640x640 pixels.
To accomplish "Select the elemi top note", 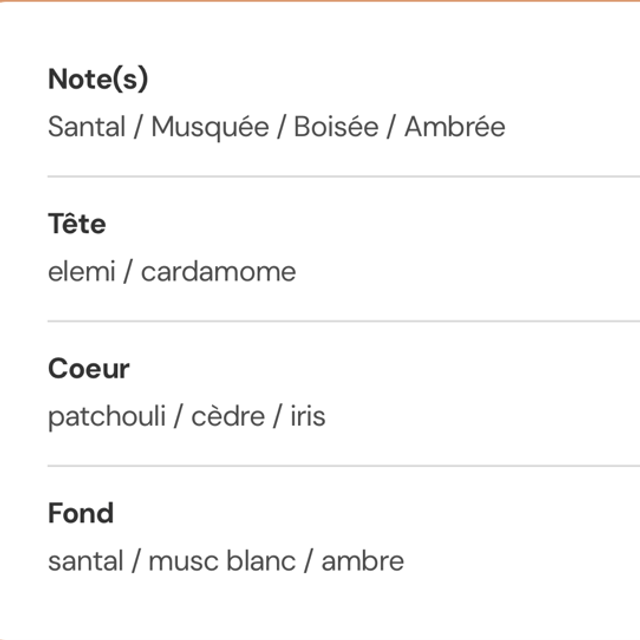I will [82, 272].
